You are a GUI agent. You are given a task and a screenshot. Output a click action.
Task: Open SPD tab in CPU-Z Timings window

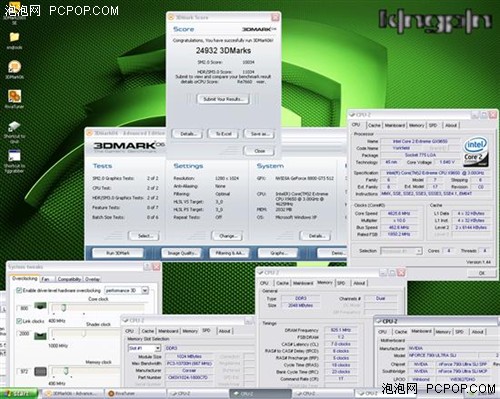(341, 283)
